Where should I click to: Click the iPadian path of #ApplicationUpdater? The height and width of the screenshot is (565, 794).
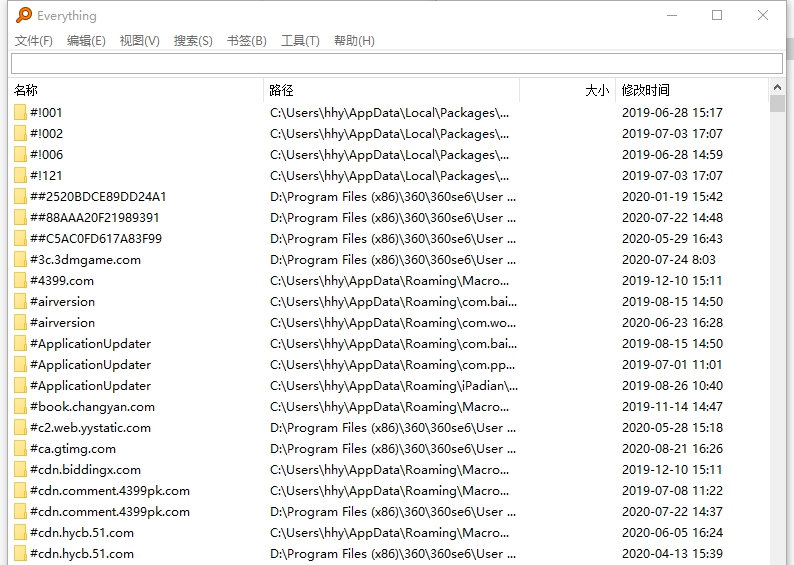[394, 386]
